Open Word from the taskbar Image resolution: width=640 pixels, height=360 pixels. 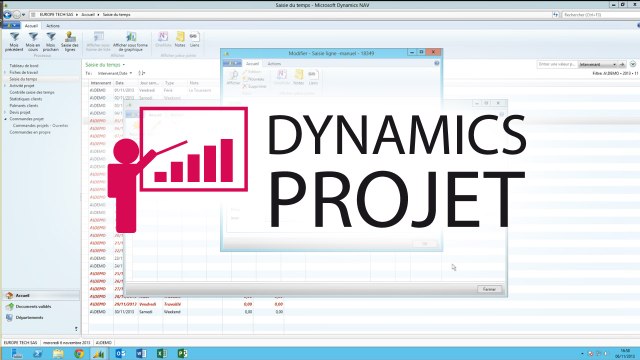tap(141, 353)
